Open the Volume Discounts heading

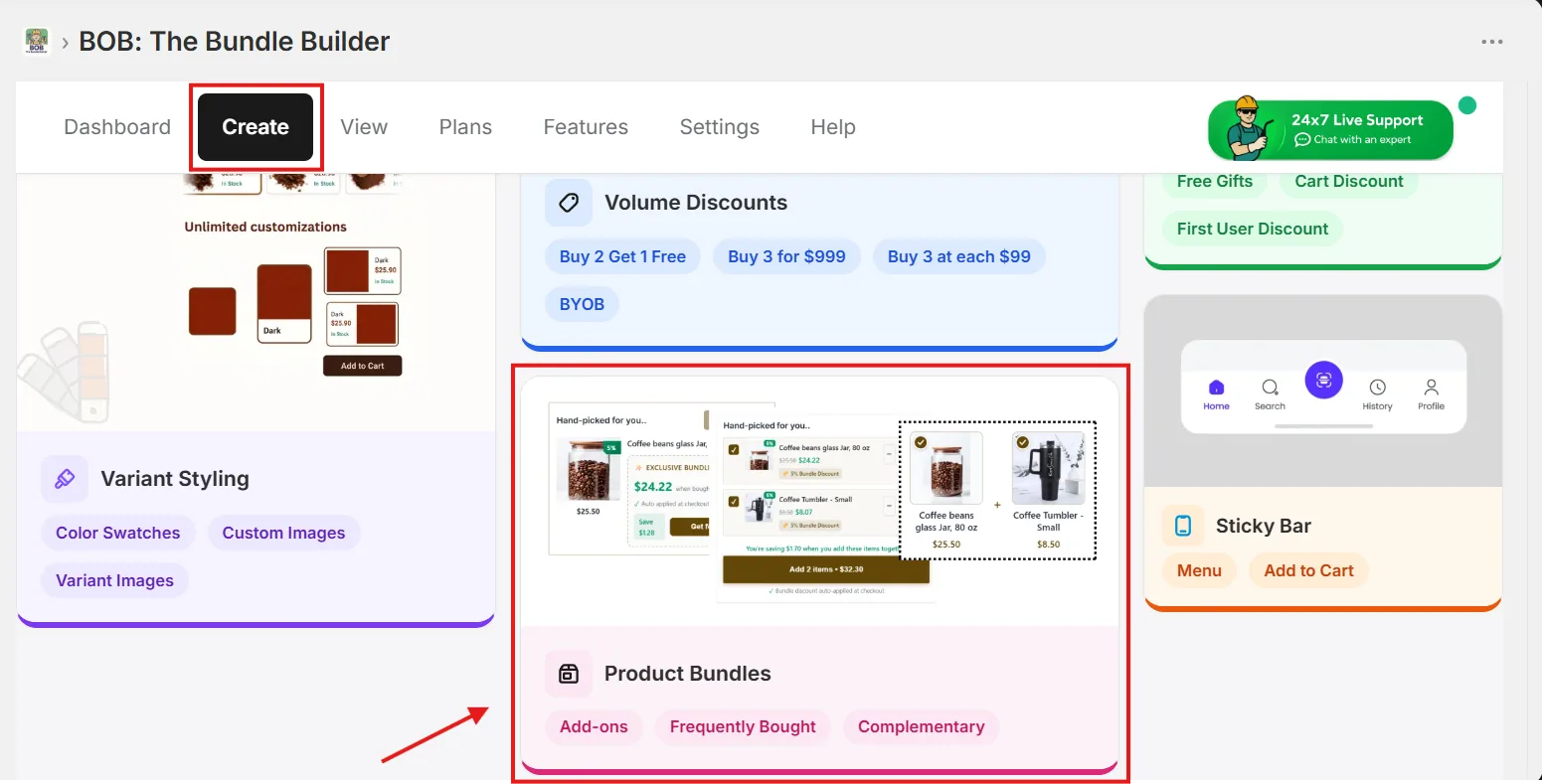click(x=696, y=203)
